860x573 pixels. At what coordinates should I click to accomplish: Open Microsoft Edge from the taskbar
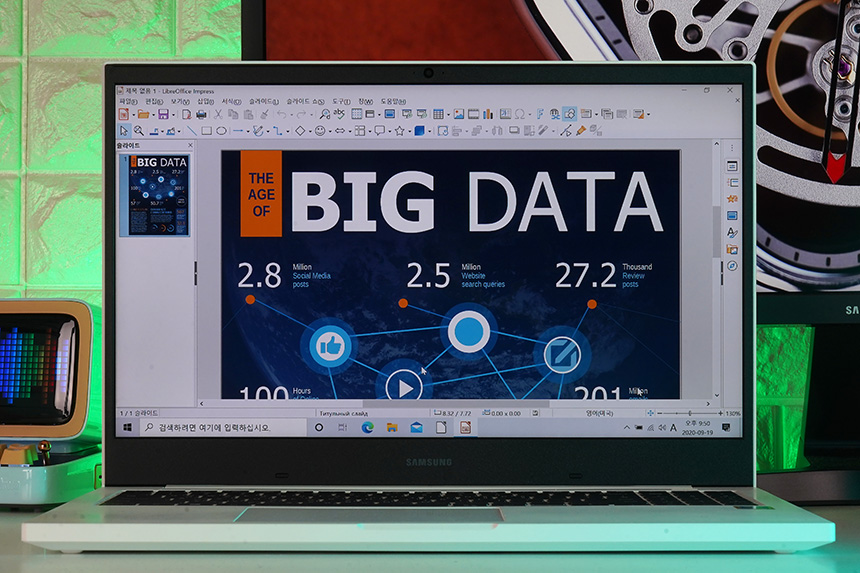click(367, 428)
